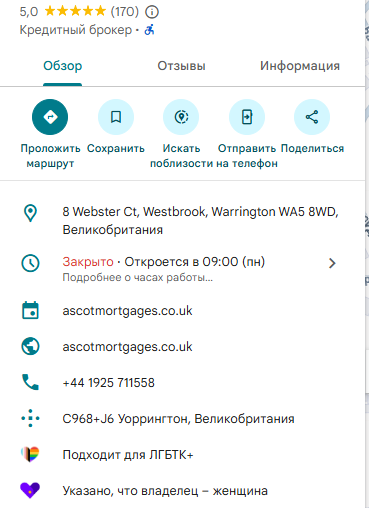Open ascotmortgages.co.uk beside globe icon
This screenshot has height=508, width=369.
(127, 347)
